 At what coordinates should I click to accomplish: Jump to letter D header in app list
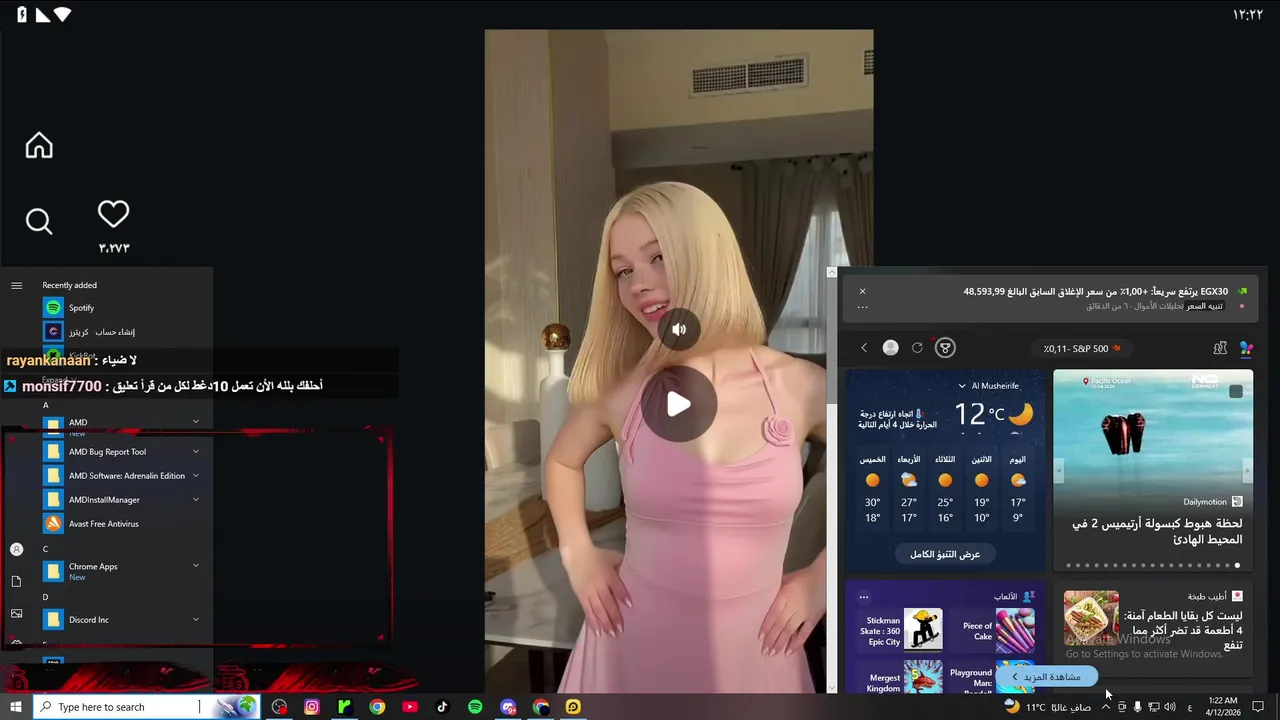click(45, 597)
